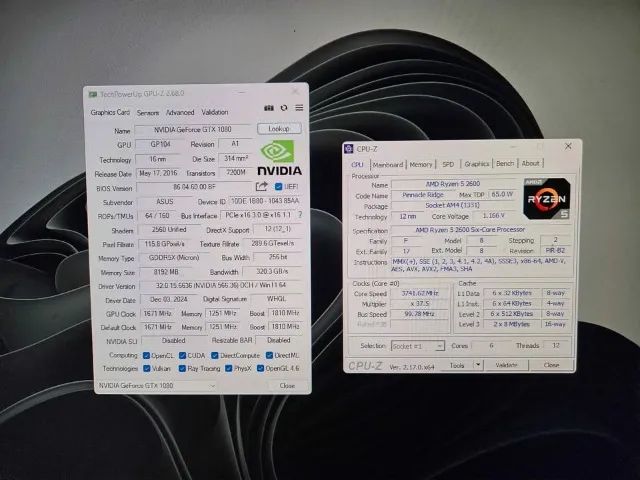Switch to the Validation tab
Image resolution: width=640 pixels, height=480 pixels.
point(215,112)
